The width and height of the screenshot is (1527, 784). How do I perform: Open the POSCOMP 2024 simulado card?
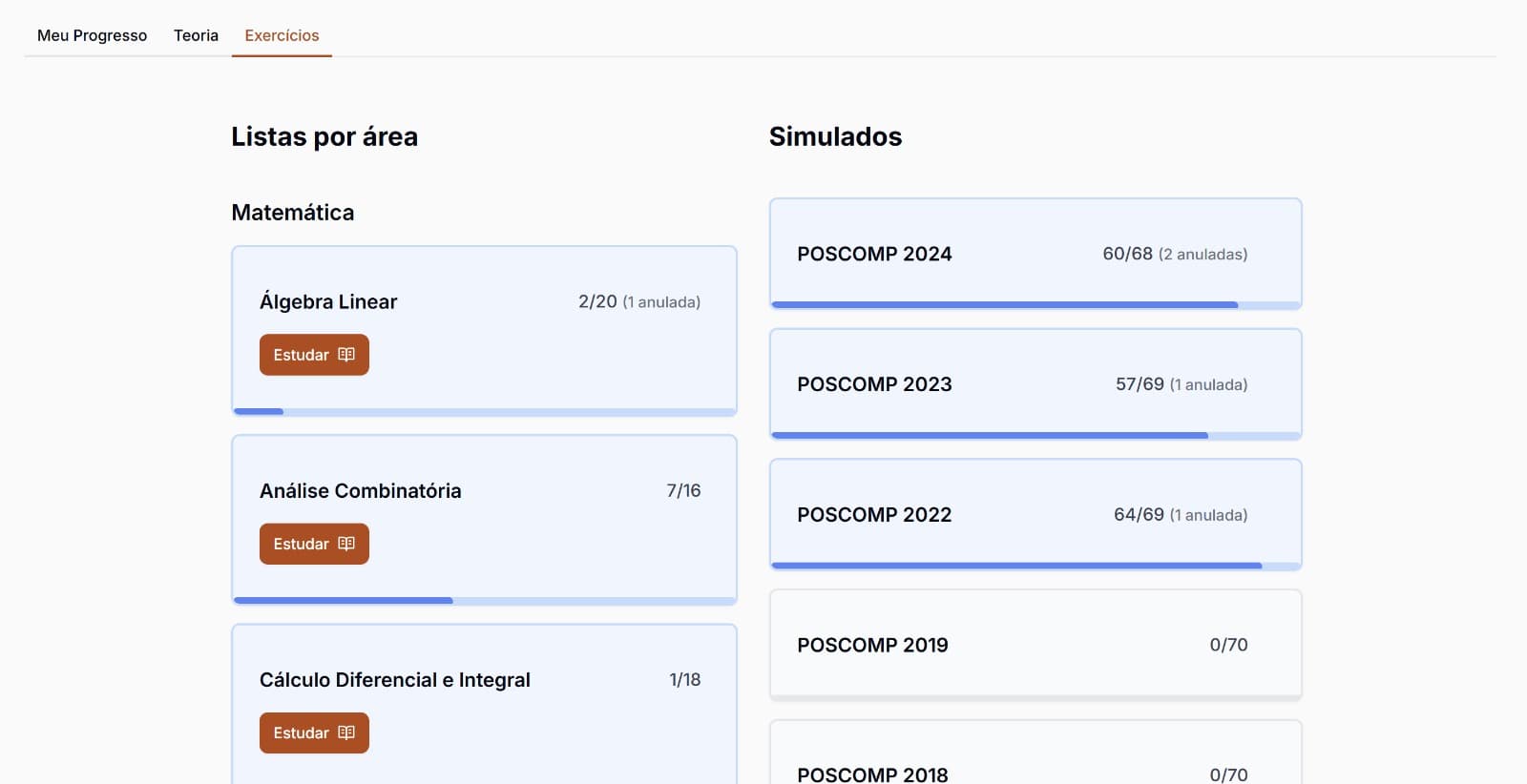click(x=1035, y=254)
